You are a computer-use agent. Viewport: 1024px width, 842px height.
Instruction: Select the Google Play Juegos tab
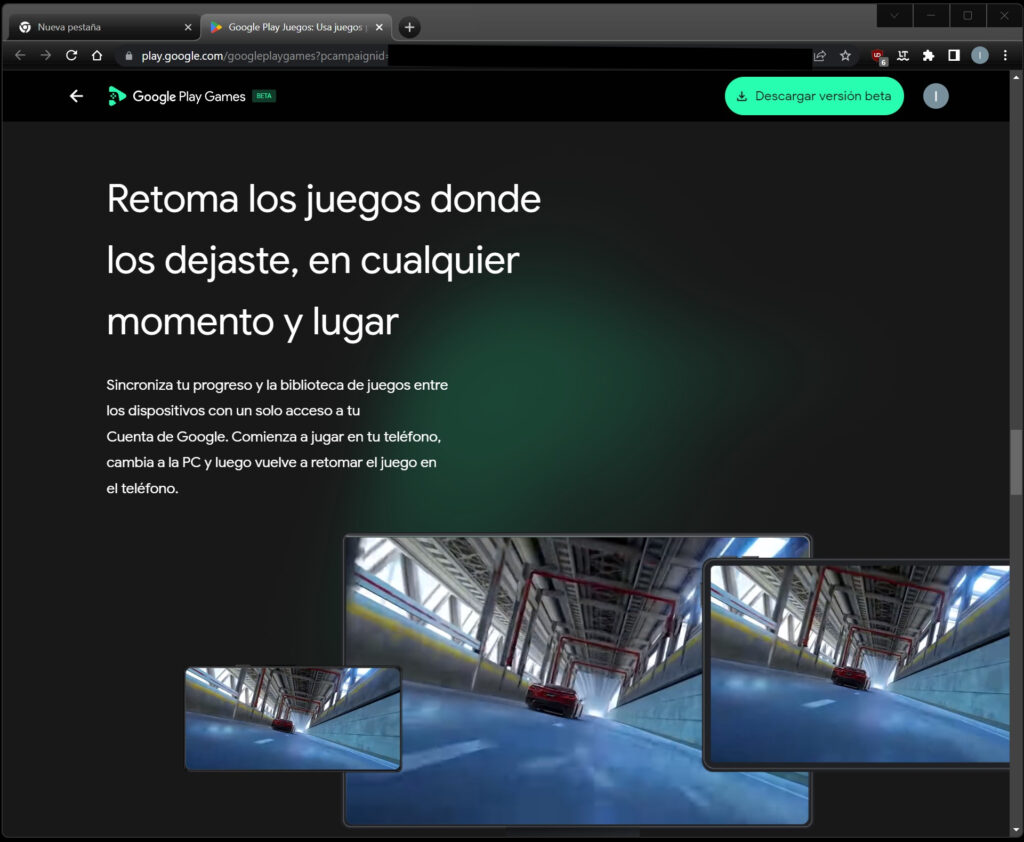290,27
